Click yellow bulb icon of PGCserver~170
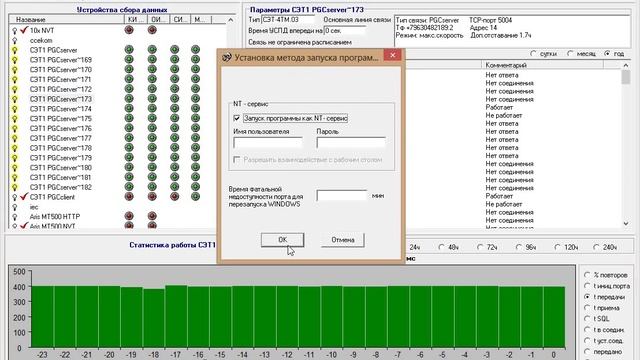Image resolution: width=640 pixels, height=360 pixels. tap(15, 70)
